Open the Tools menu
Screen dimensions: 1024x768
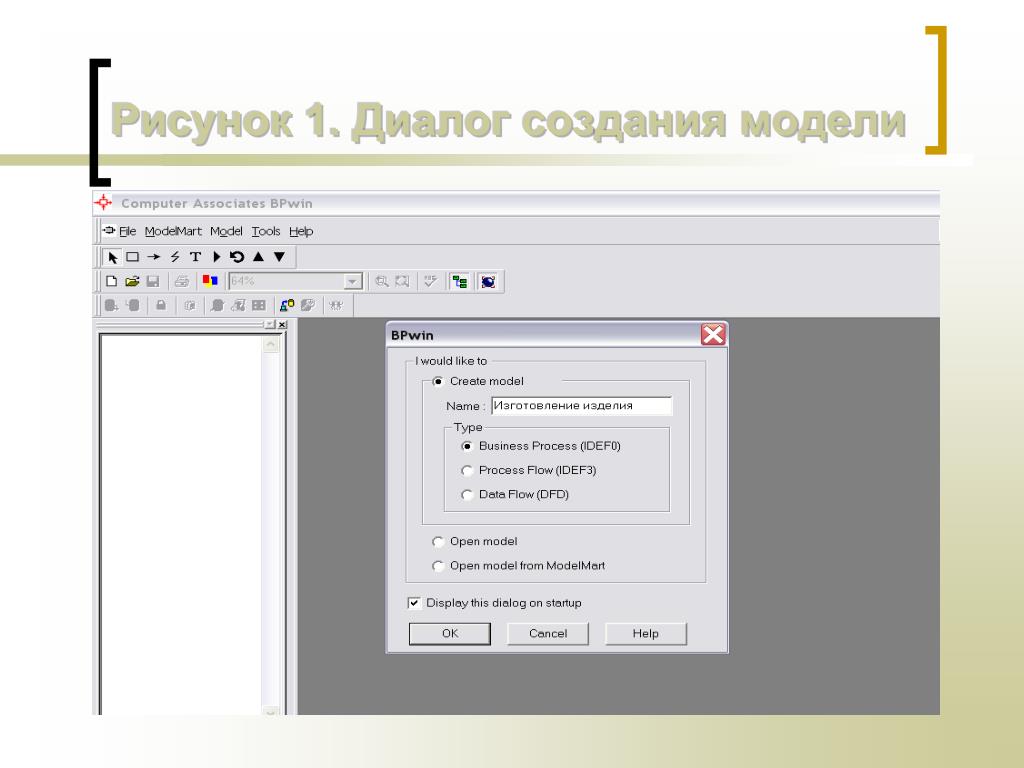(x=266, y=231)
